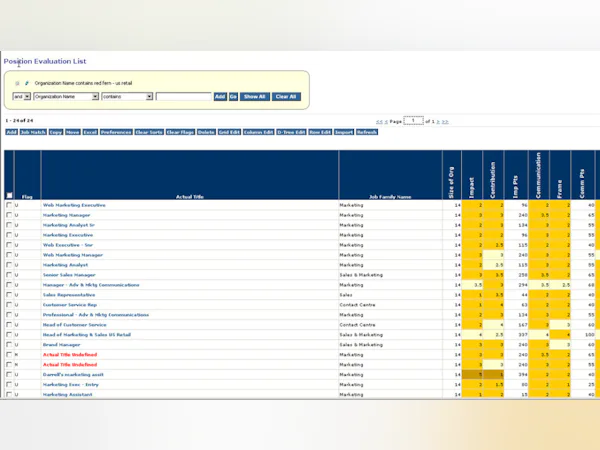Open Manager - Adv & Mktg Communications link
Viewport: 600px width, 450px height.
coord(91,285)
